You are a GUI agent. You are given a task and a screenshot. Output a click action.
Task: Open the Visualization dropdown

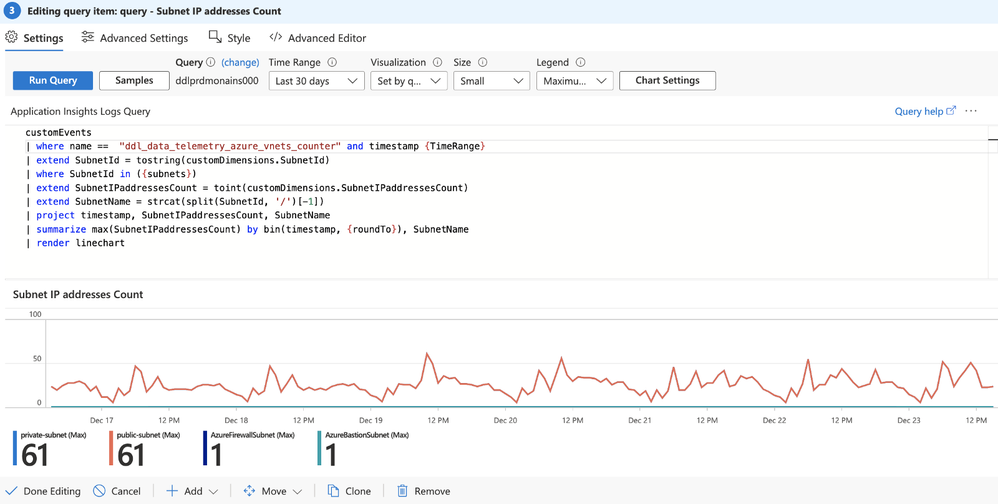409,81
